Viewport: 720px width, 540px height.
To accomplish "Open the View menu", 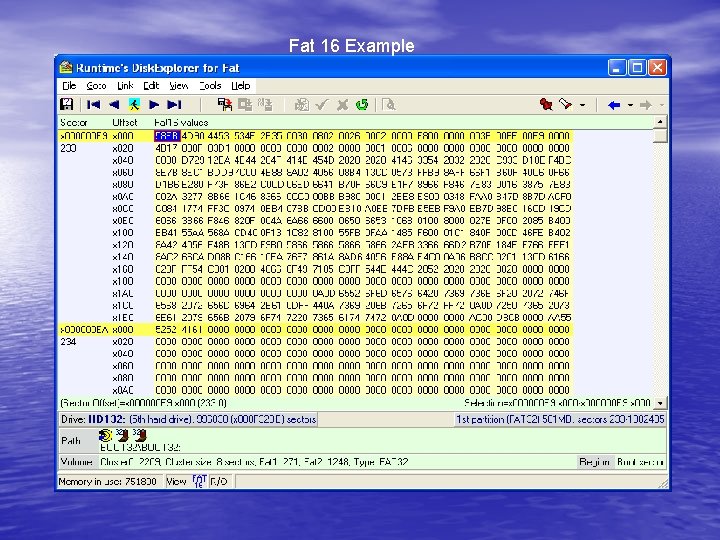I will pyautogui.click(x=179, y=86).
